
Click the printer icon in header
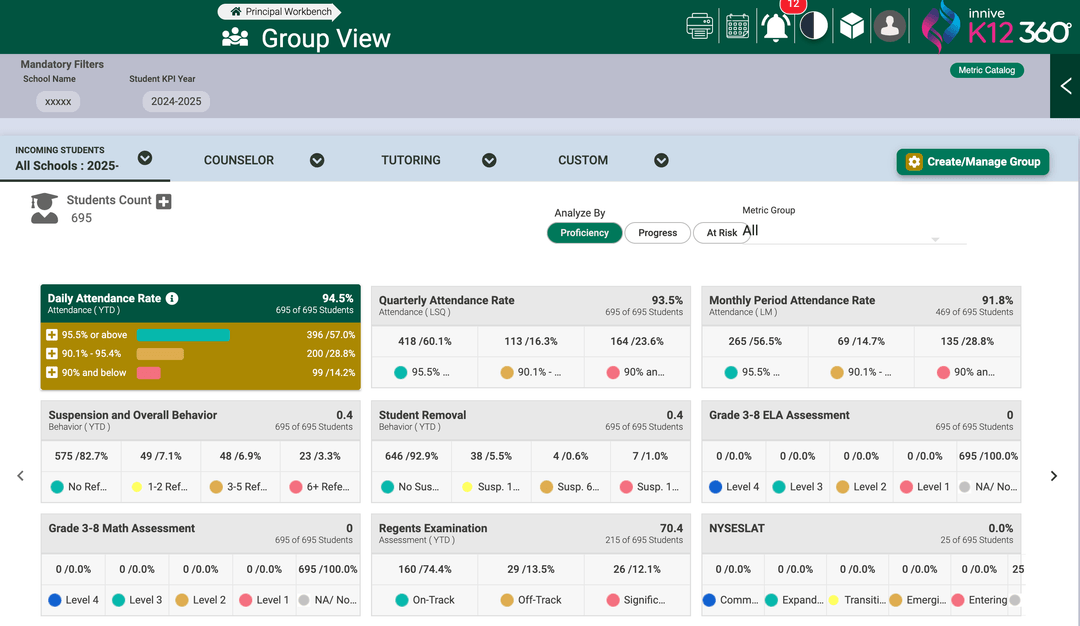tap(700, 26)
